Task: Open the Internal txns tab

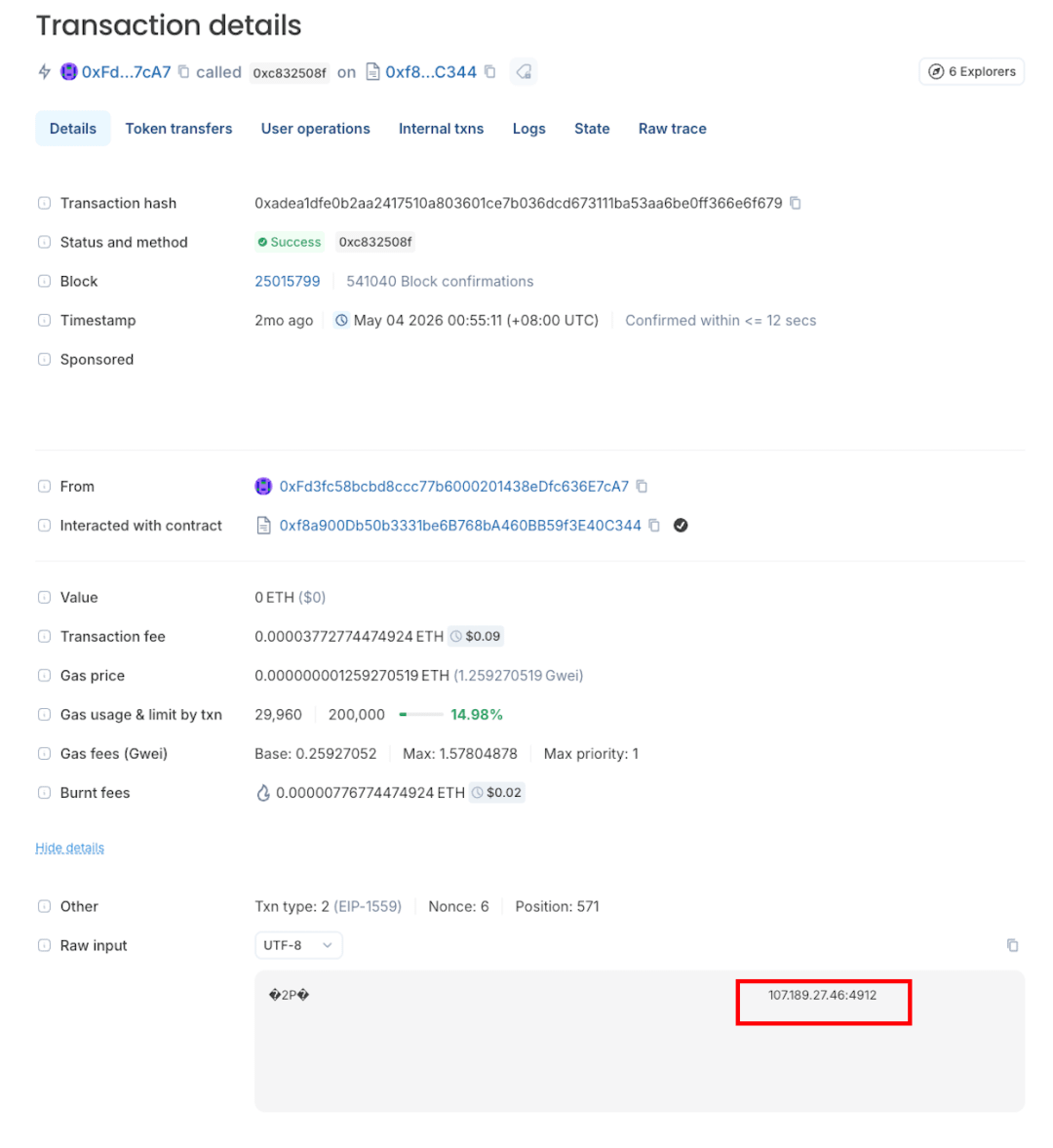Action: tap(442, 128)
